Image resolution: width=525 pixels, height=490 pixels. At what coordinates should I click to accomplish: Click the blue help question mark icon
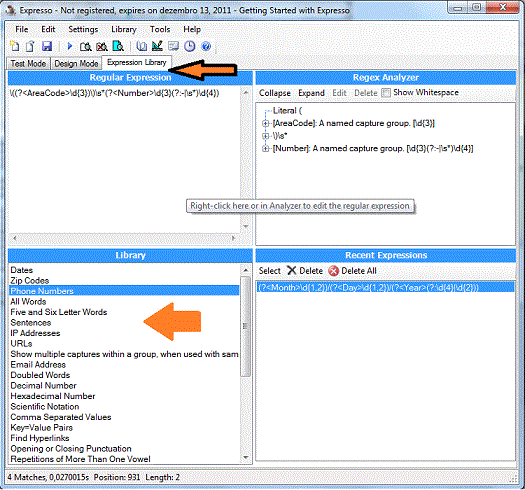point(206,46)
